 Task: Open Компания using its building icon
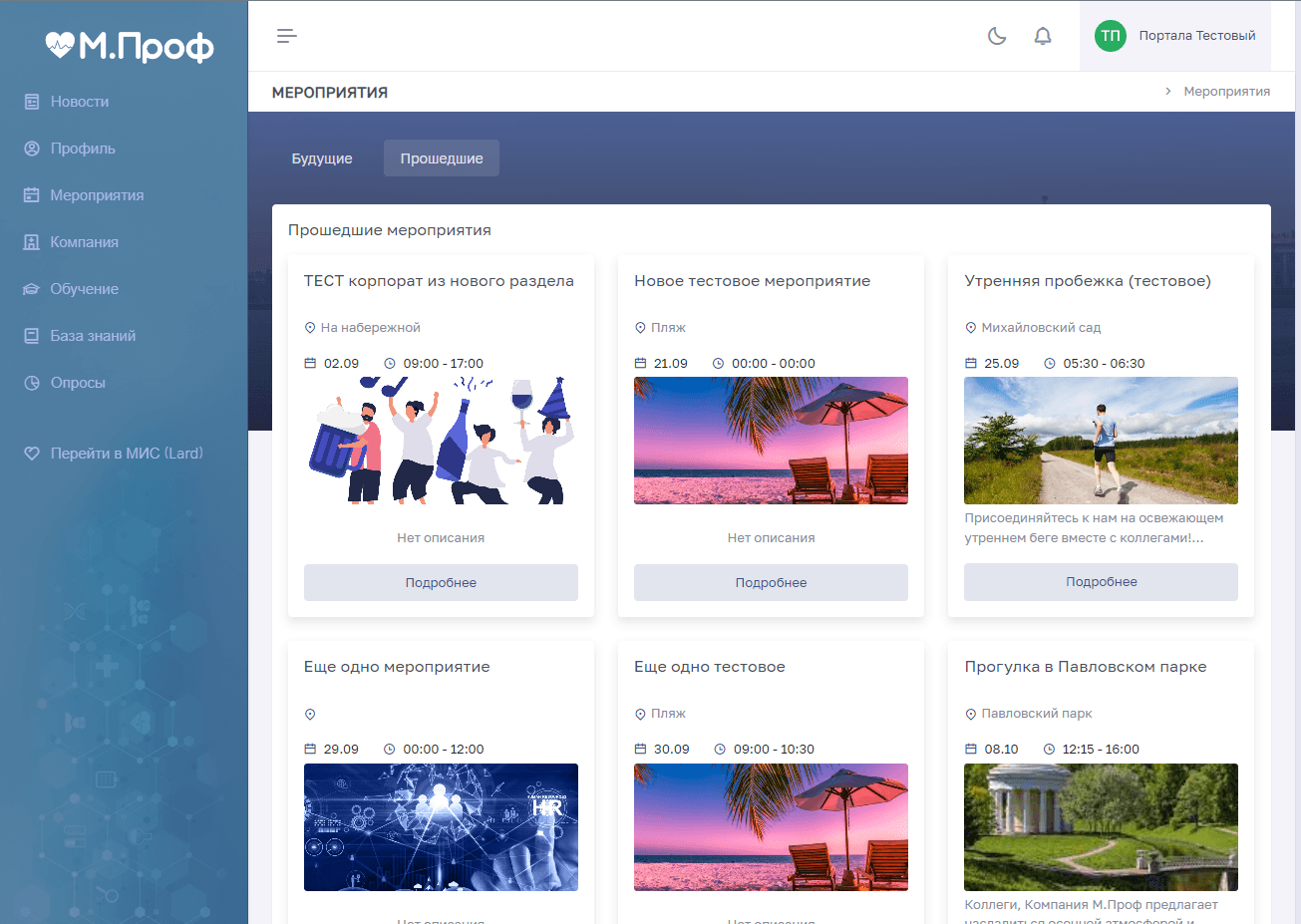coord(31,241)
